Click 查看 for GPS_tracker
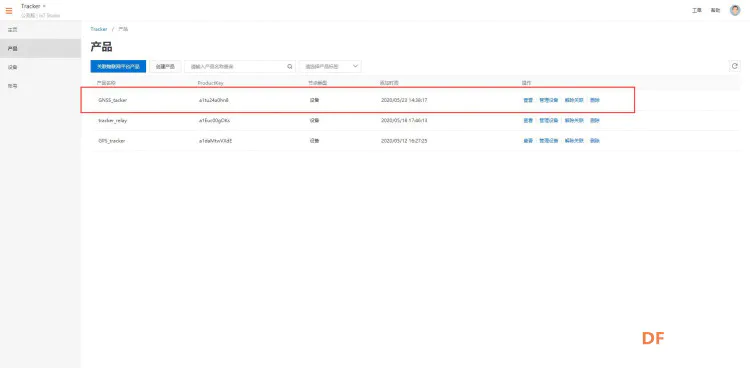The width and height of the screenshot is (750, 368). tap(528, 141)
